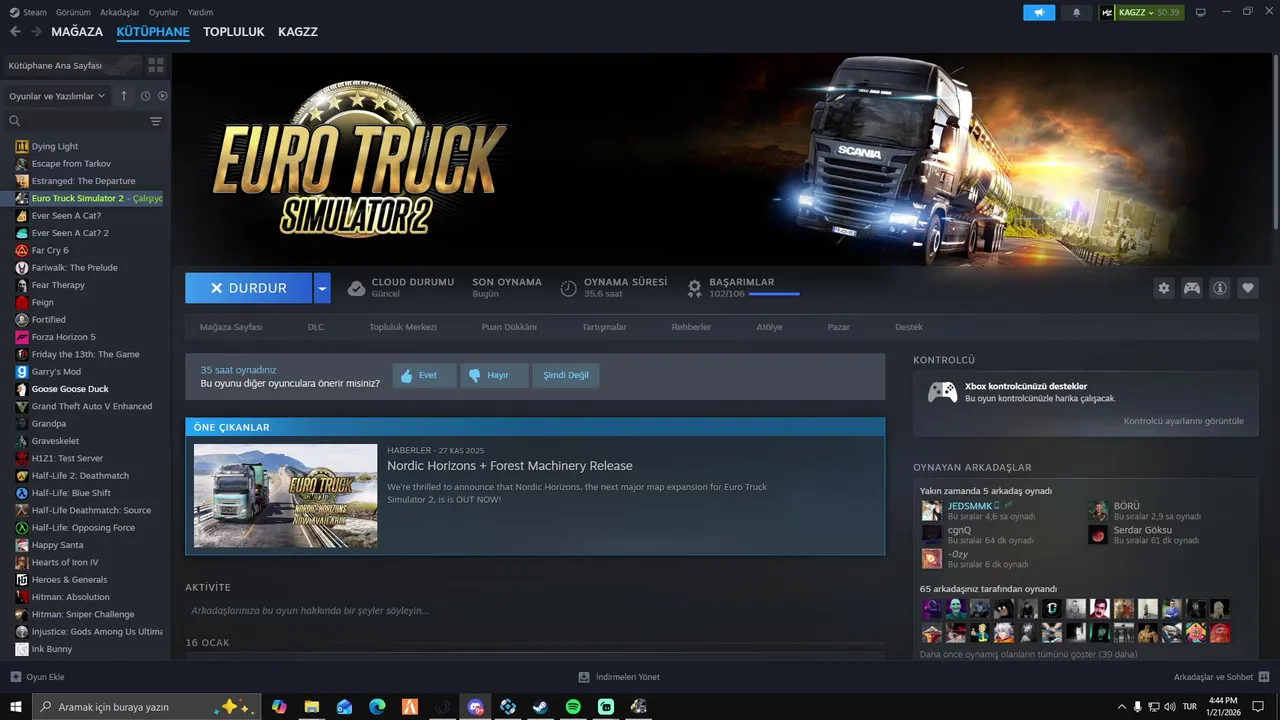The width and height of the screenshot is (1280, 720).
Task: Click Oyun Ekle plus button
Action: [x=15, y=677]
